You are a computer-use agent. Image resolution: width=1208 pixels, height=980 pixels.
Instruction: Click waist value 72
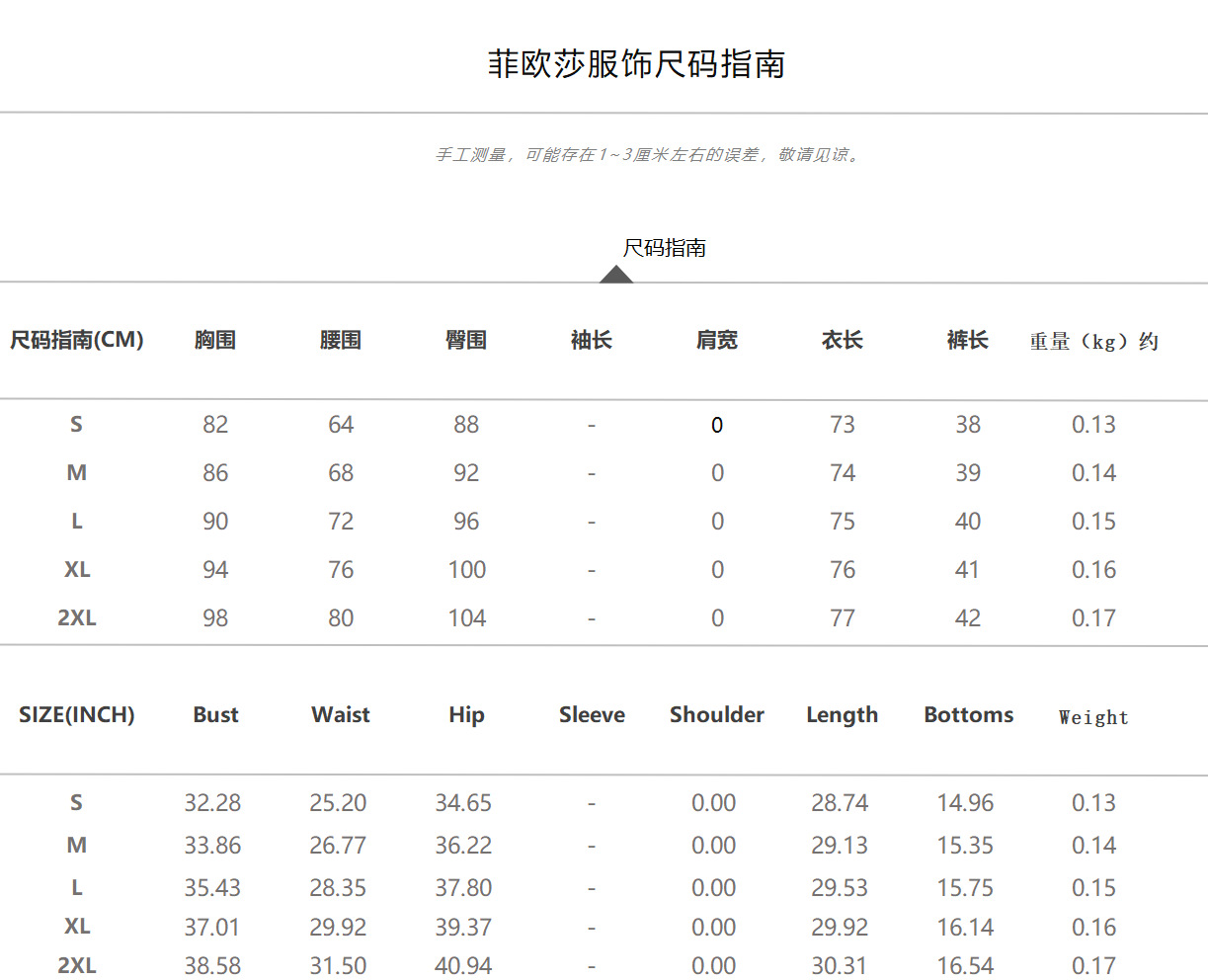[x=341, y=522]
